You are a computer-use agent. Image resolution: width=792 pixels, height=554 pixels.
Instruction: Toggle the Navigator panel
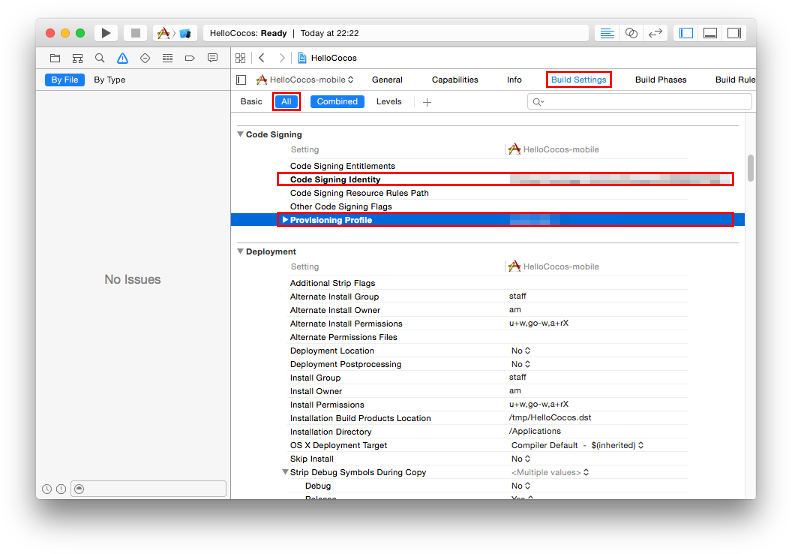(x=686, y=33)
